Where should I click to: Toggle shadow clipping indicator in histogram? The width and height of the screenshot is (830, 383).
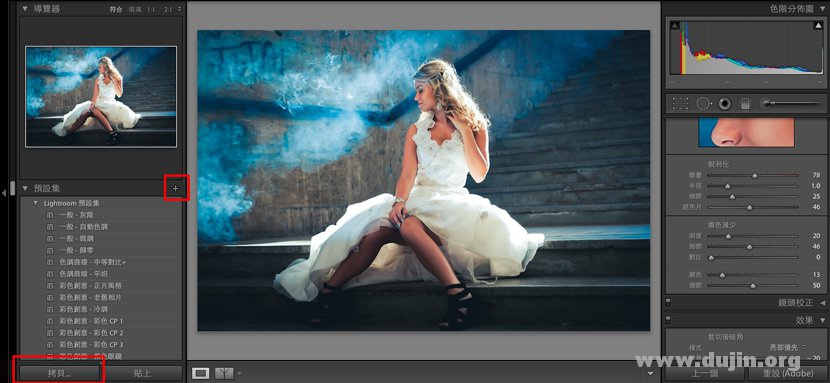click(674, 25)
